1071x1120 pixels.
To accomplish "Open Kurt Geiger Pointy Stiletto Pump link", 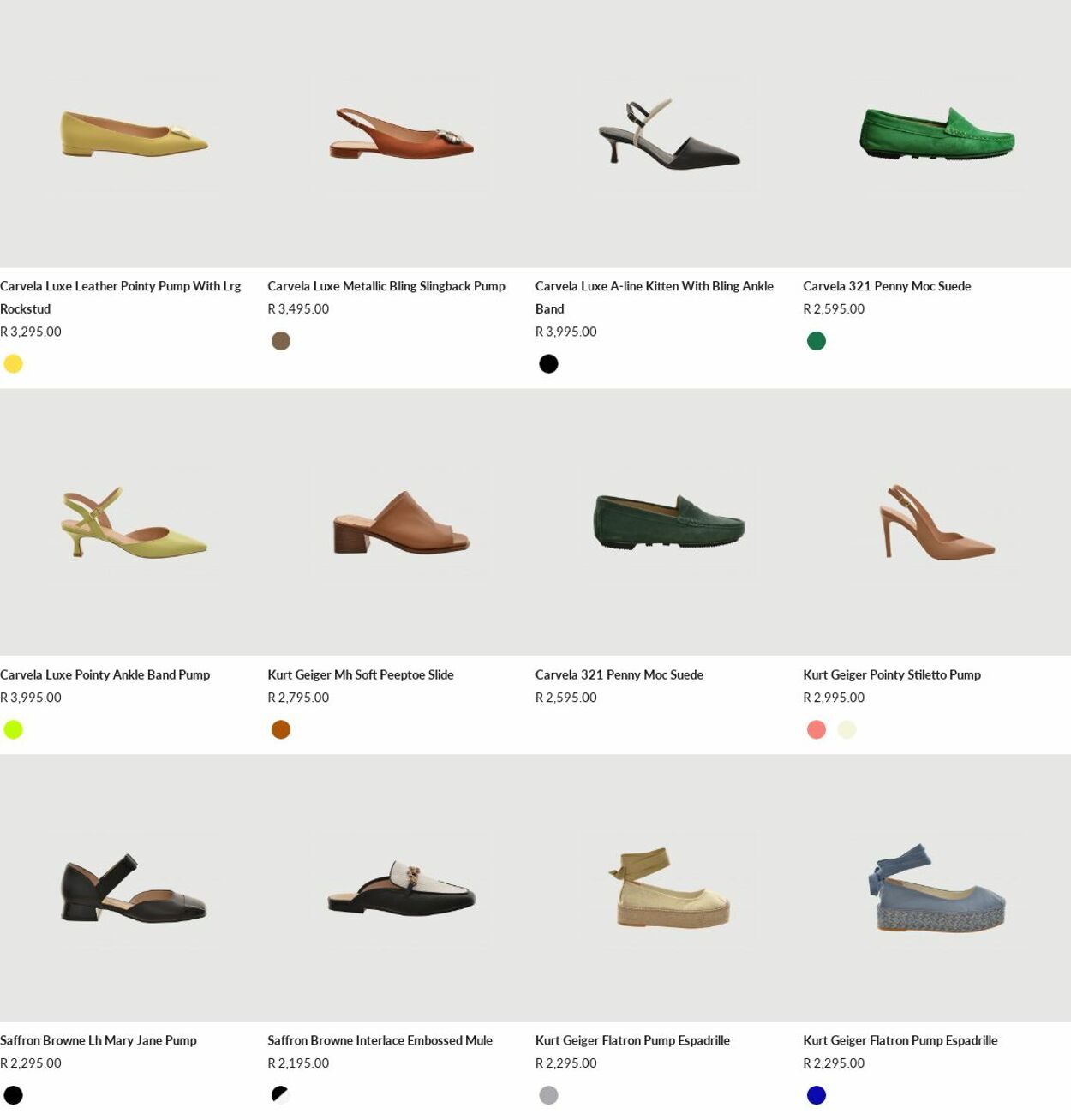I will (x=892, y=675).
